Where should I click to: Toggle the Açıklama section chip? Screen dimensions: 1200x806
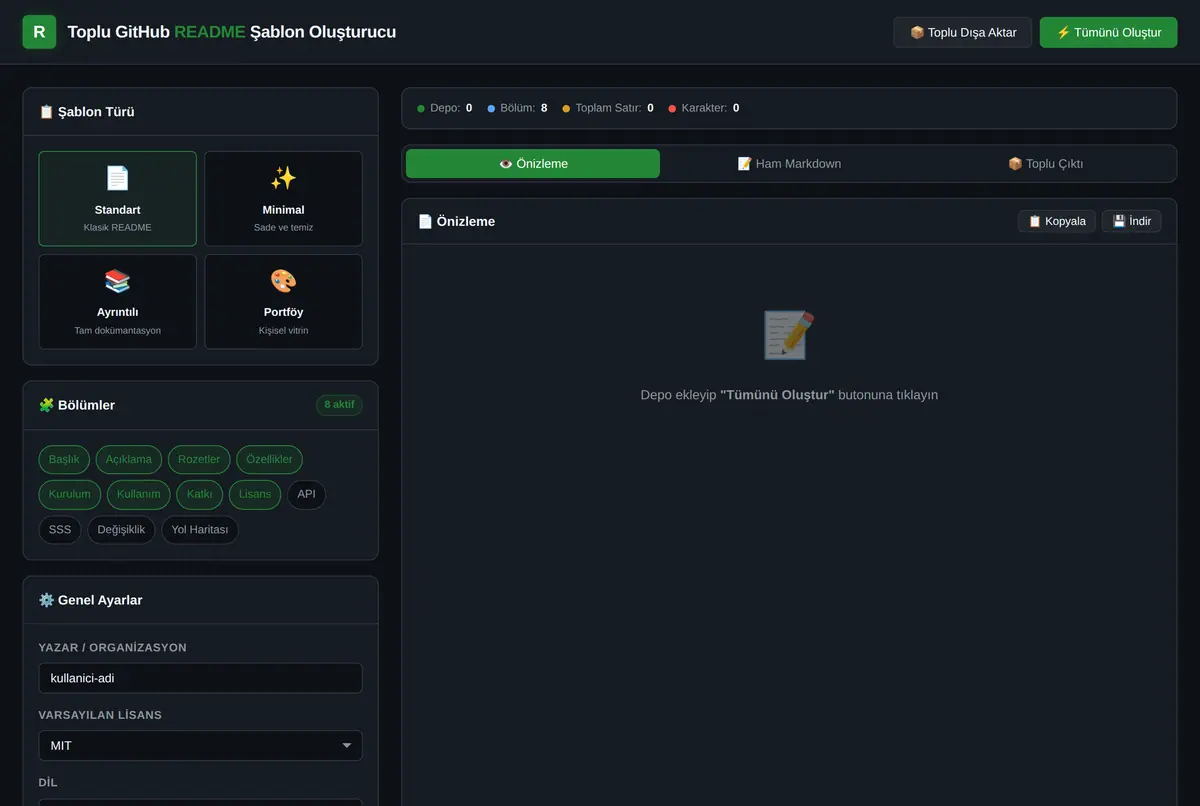pos(129,459)
